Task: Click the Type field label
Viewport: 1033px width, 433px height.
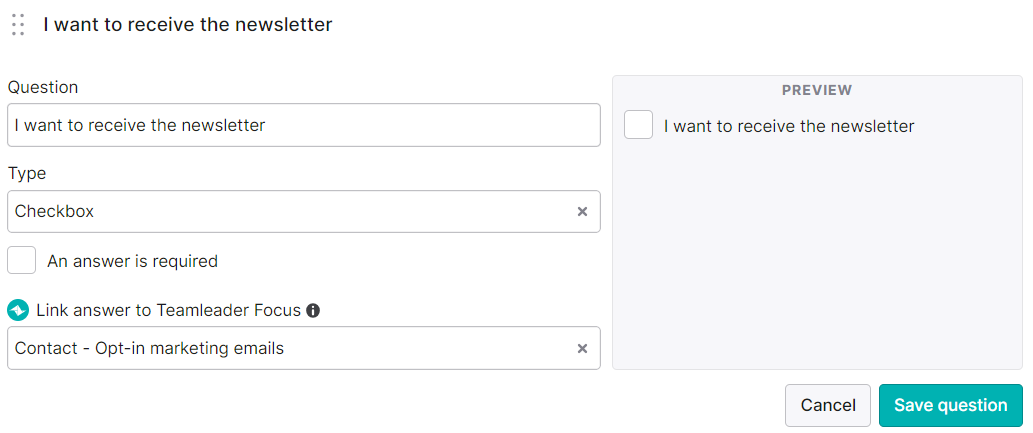Action: point(27,173)
